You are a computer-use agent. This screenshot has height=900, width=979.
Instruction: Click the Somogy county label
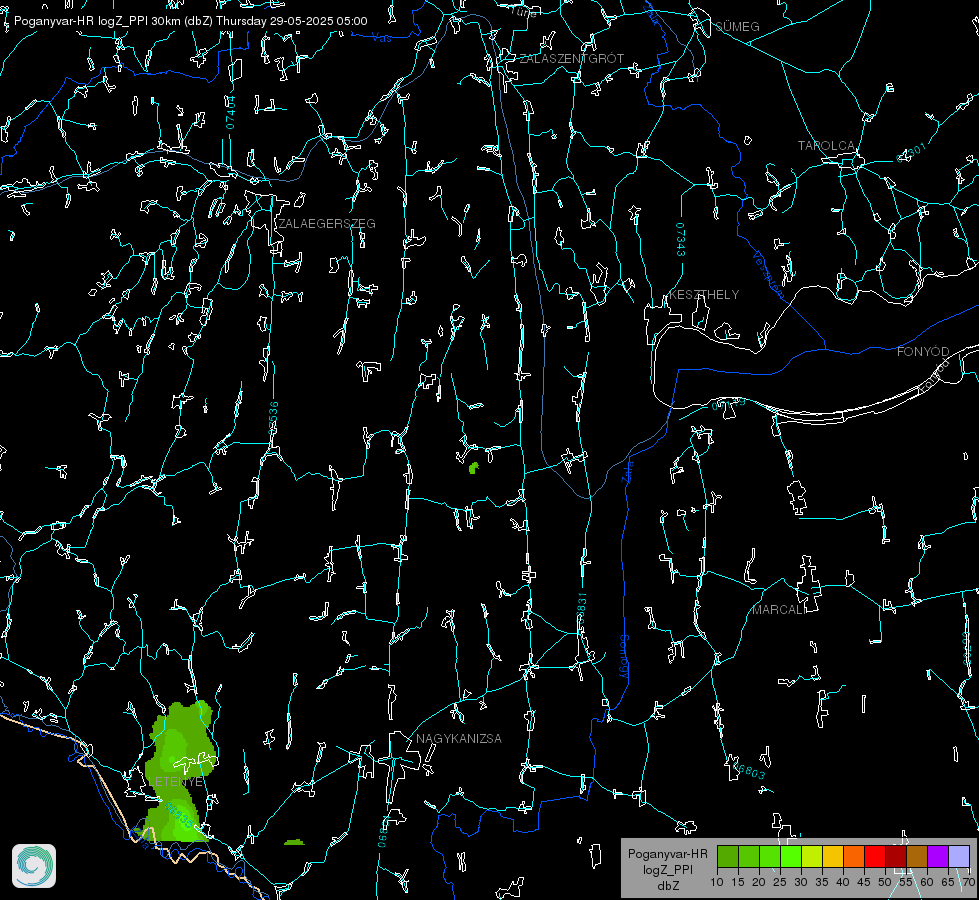623,656
